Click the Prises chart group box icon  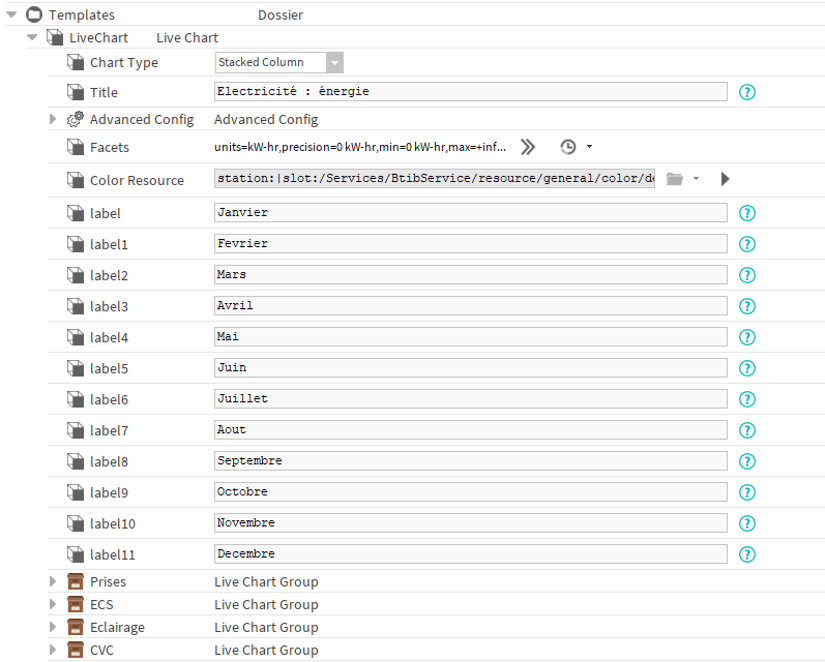pos(75,581)
